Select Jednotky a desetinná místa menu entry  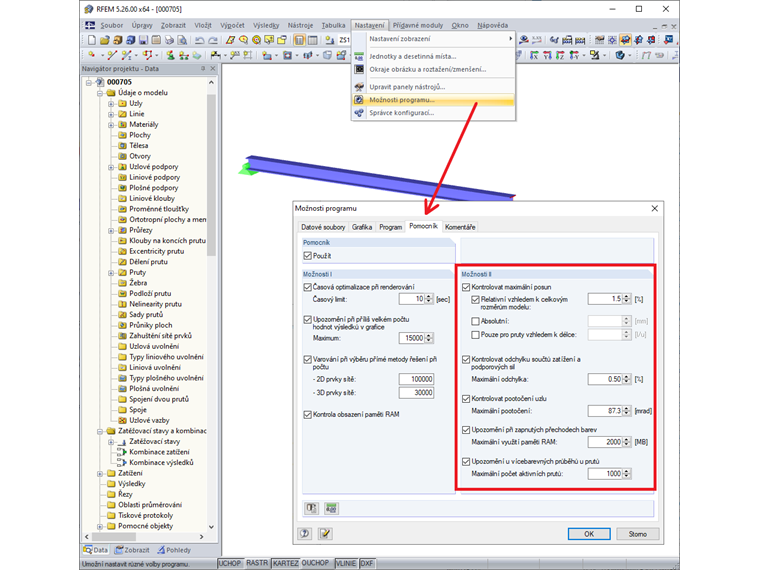tap(412, 56)
